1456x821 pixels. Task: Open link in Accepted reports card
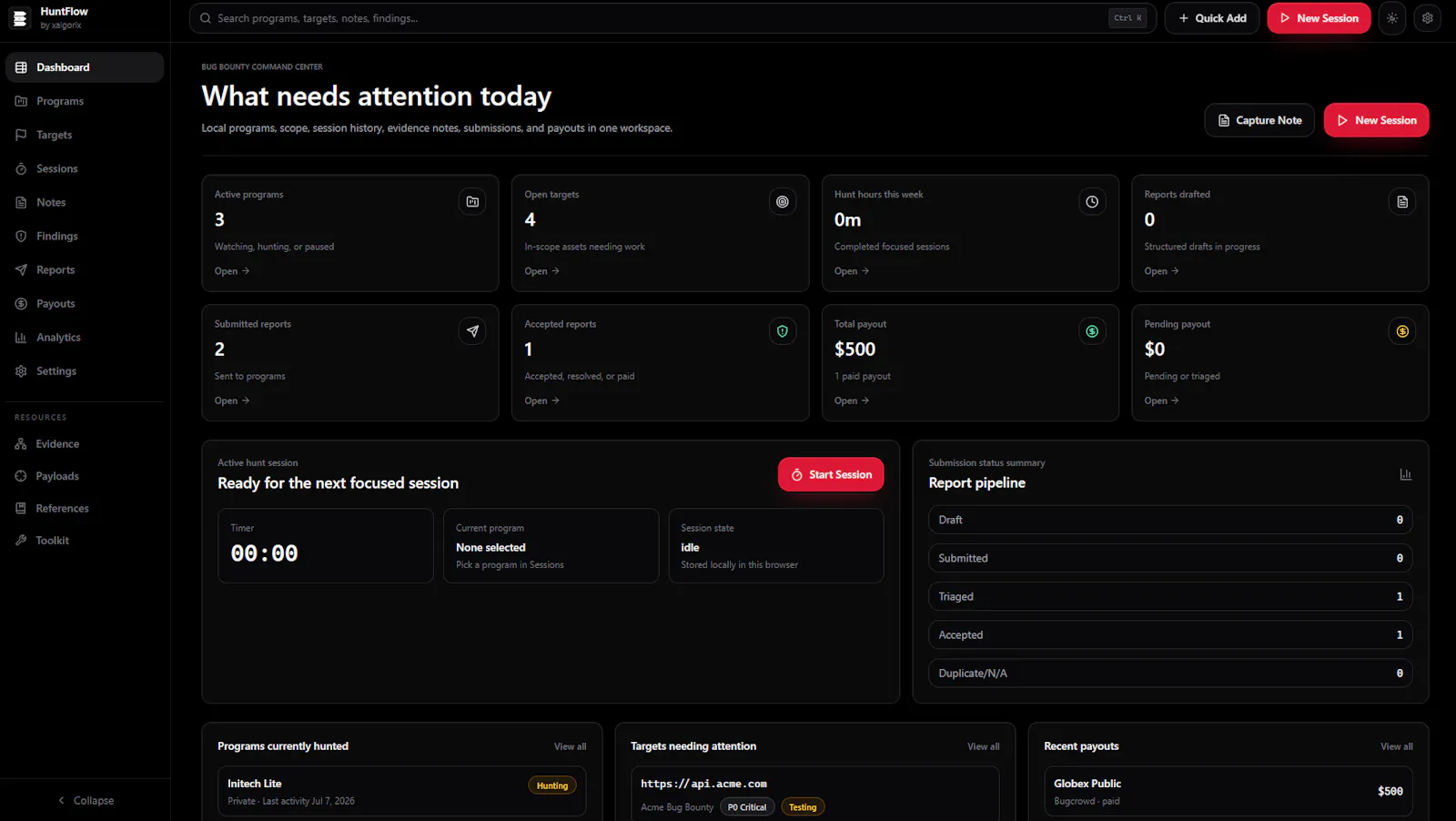pyautogui.click(x=542, y=400)
